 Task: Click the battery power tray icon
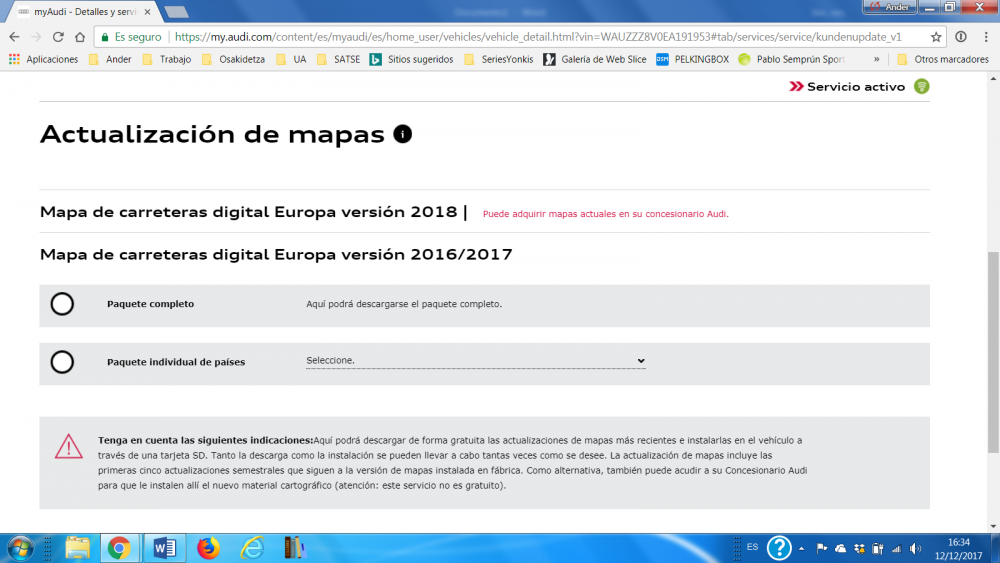click(x=878, y=548)
